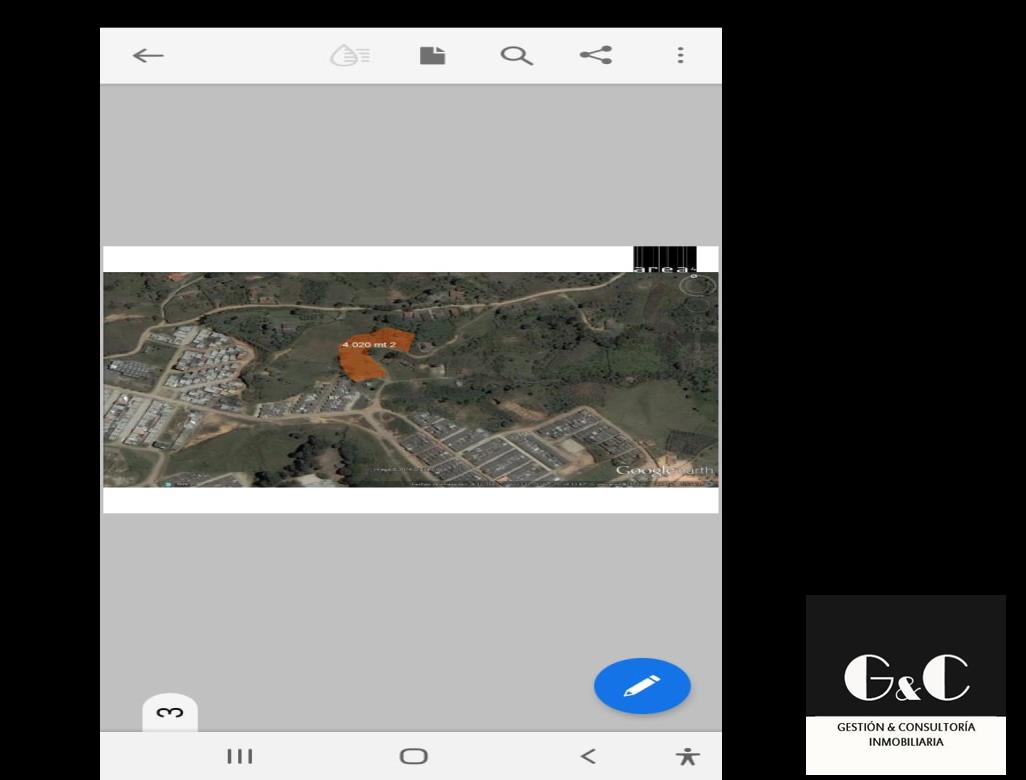This screenshot has width=1026, height=780.
Task: Tap the page number 3 indicator
Action: (170, 713)
